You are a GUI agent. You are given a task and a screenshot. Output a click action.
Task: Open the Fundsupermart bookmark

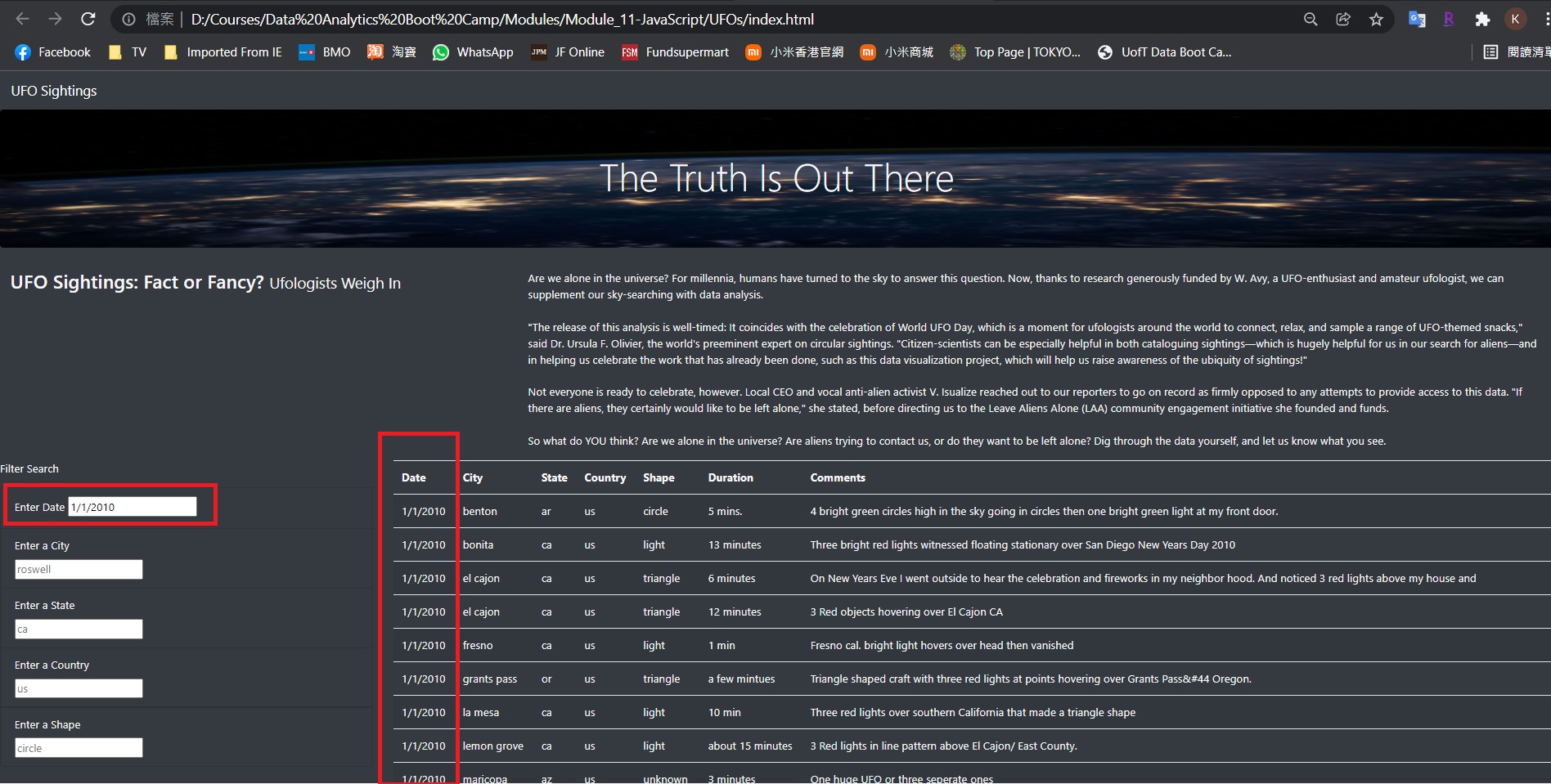click(x=675, y=52)
